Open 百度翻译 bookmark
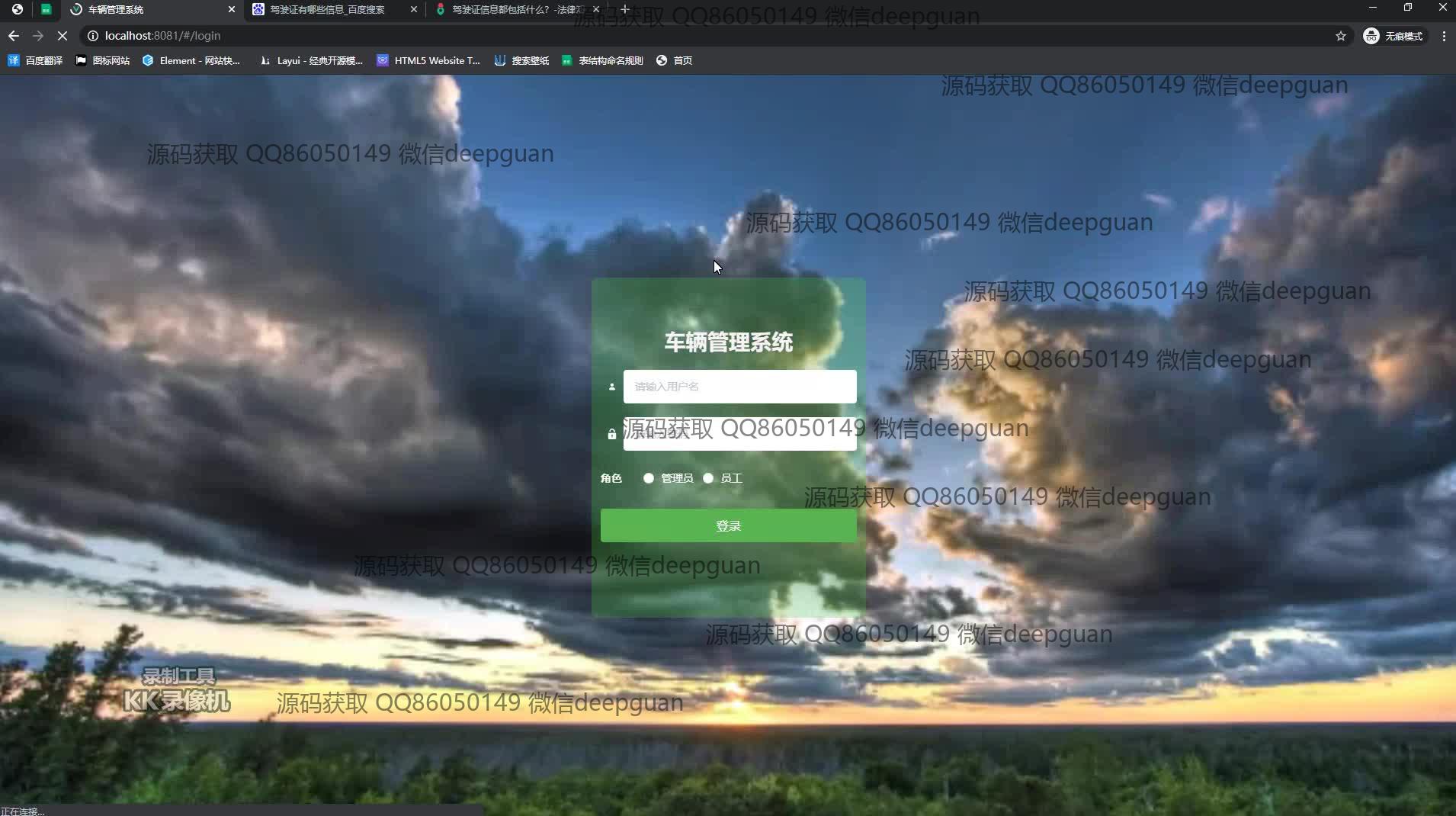Viewport: 1456px width, 816px height. [x=35, y=60]
